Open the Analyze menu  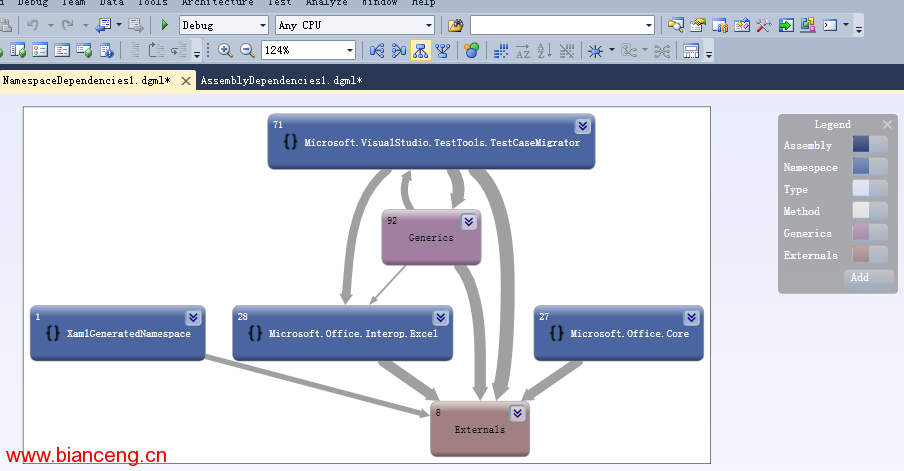coord(326,3)
